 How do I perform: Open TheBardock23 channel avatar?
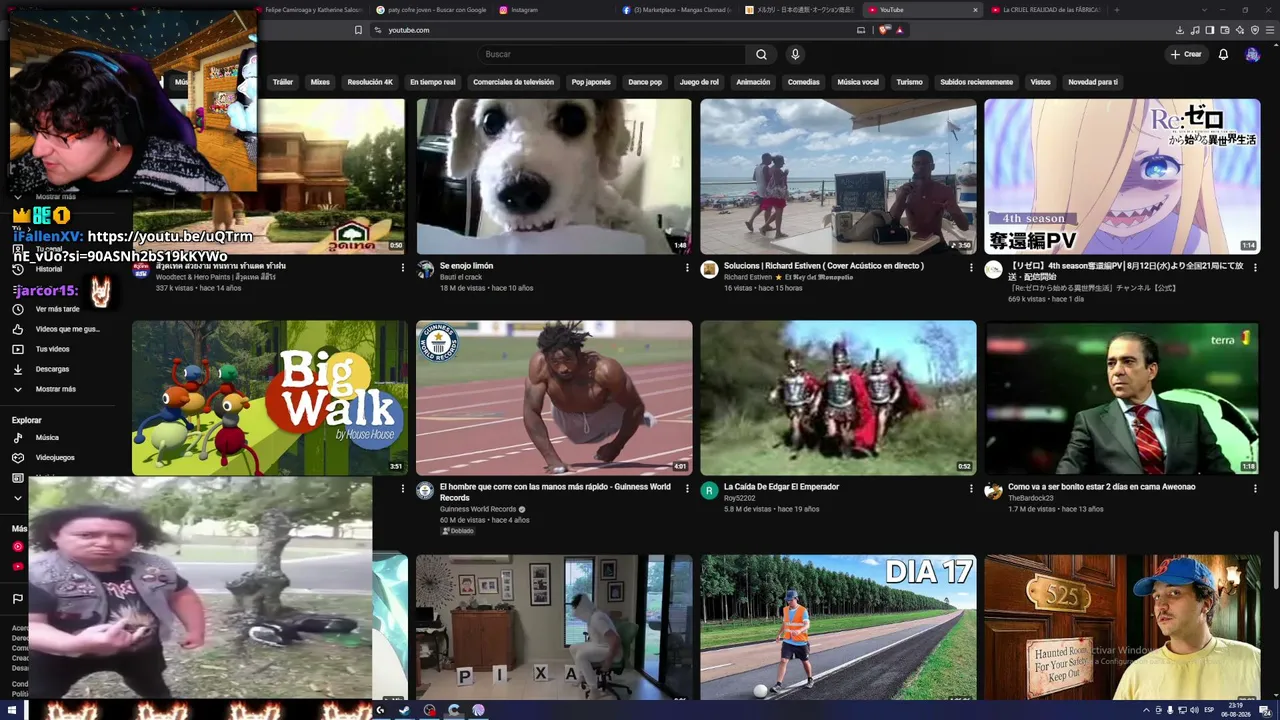tap(993, 490)
